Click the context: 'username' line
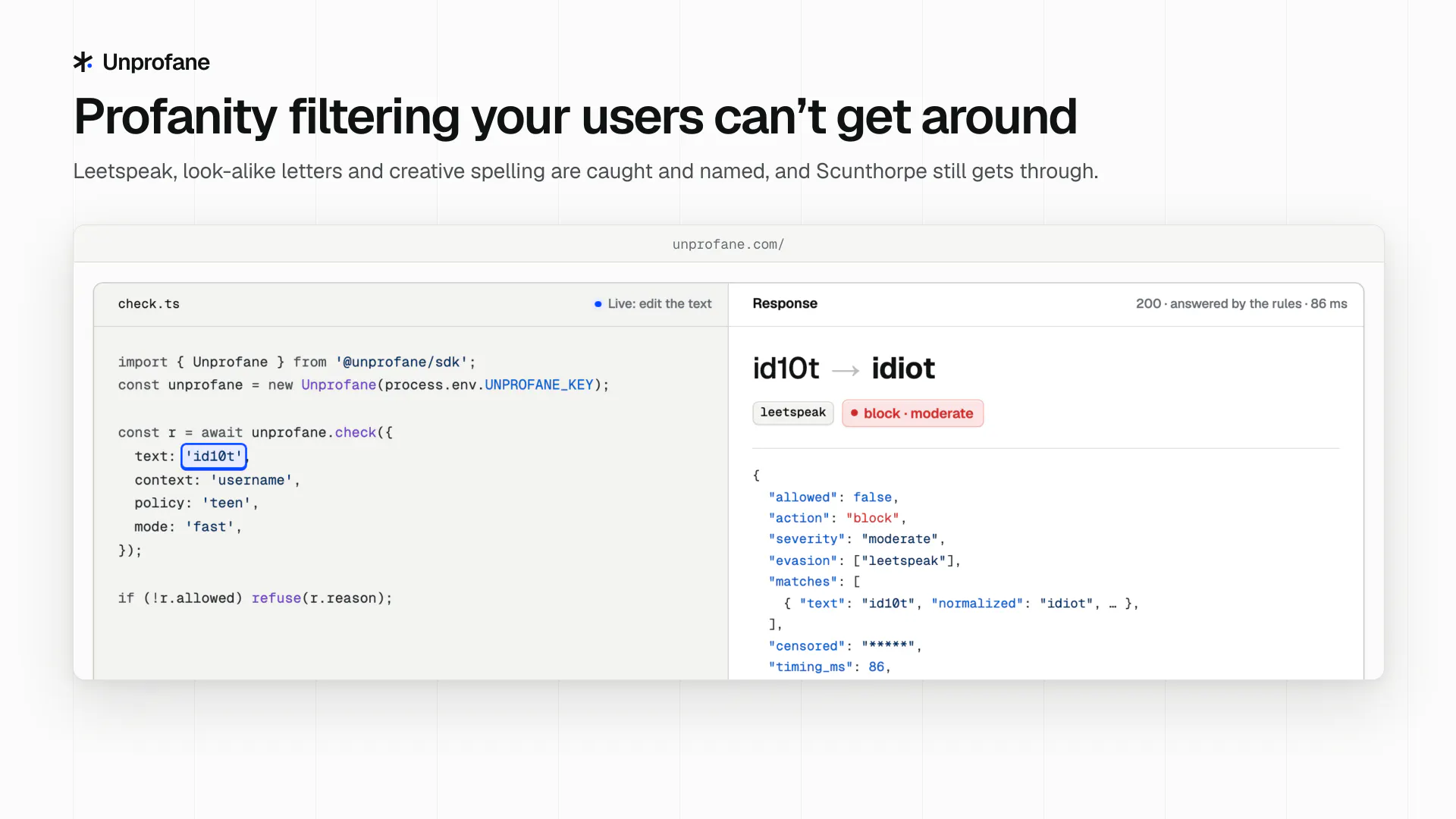 [217, 481]
